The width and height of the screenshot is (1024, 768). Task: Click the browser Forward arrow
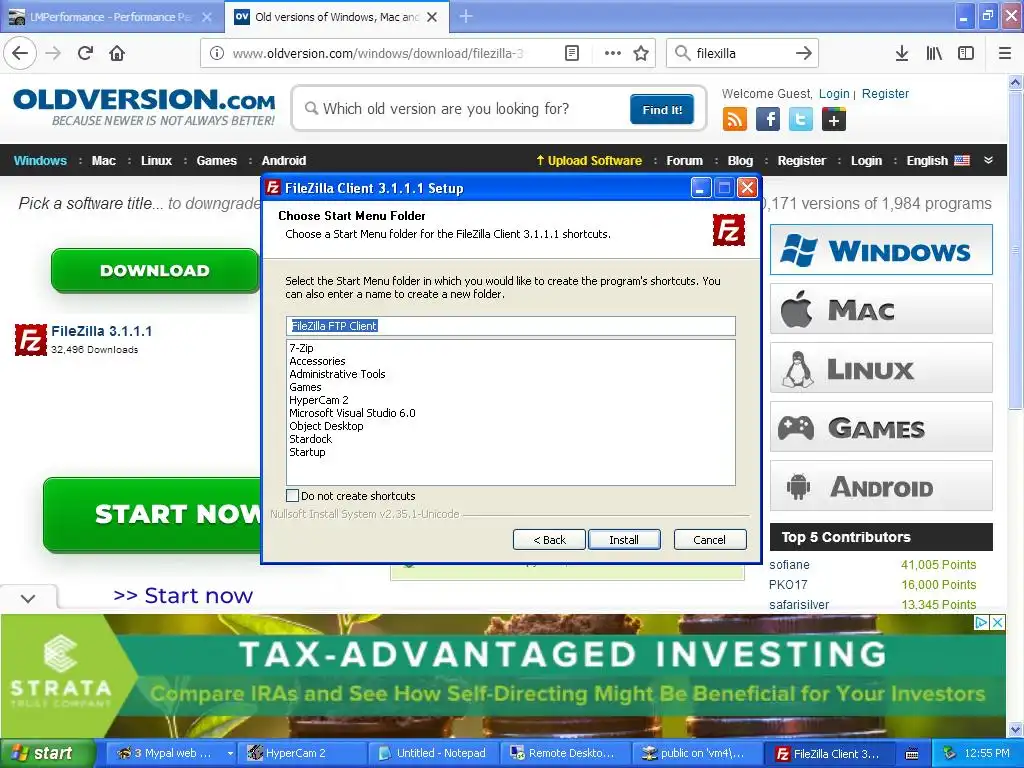(x=53, y=53)
